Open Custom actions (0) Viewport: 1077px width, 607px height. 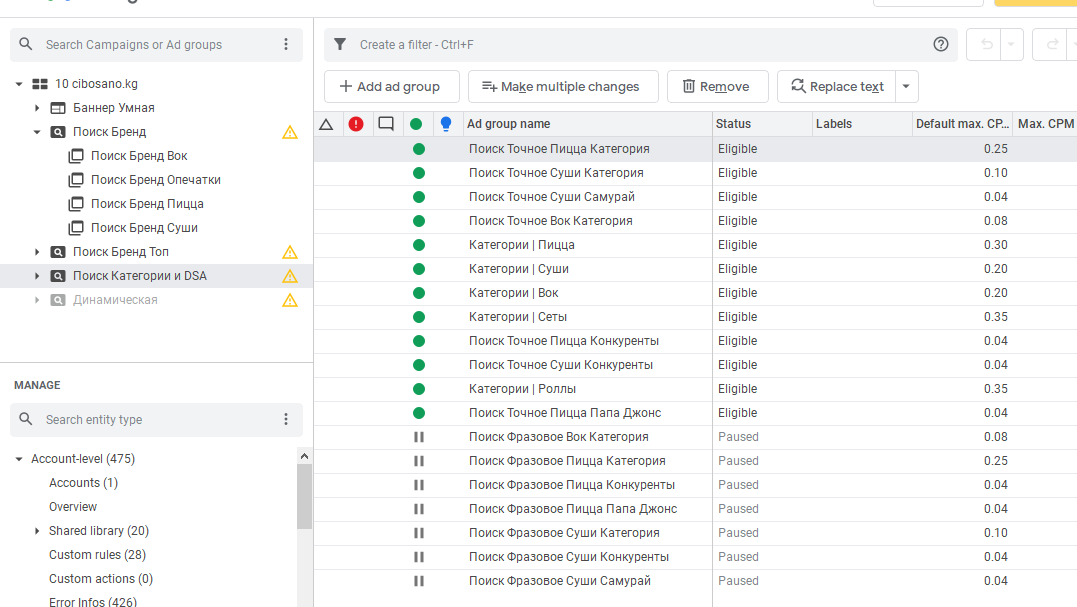click(101, 579)
